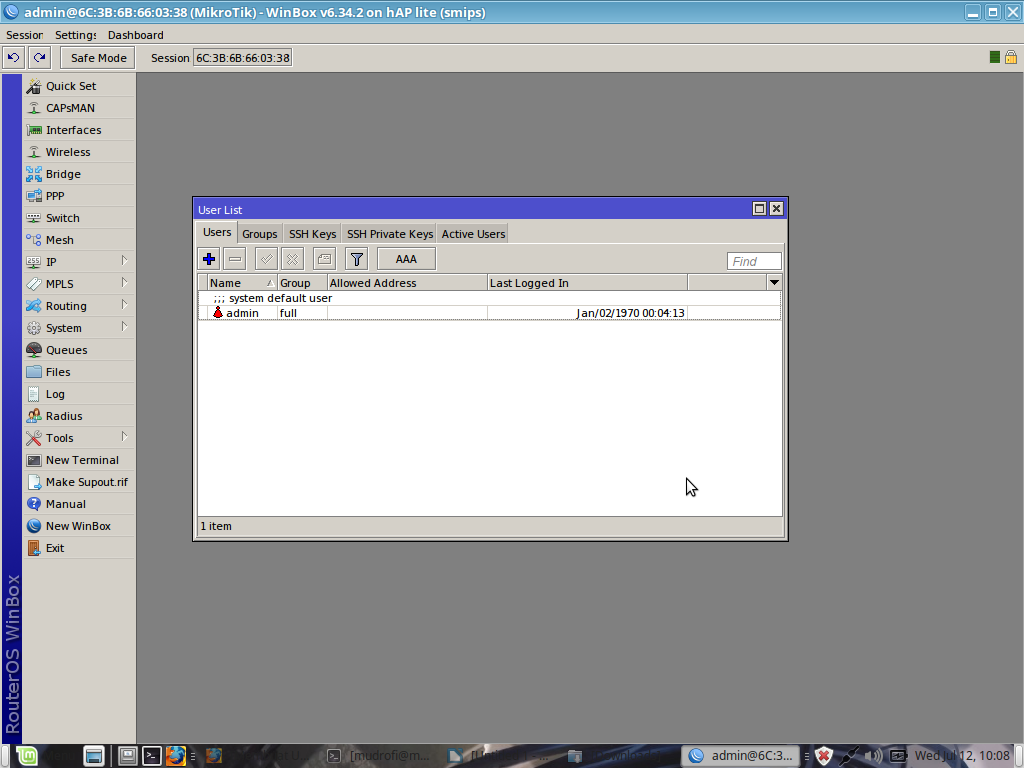Switch to the SSH Keys tab

coord(312,234)
